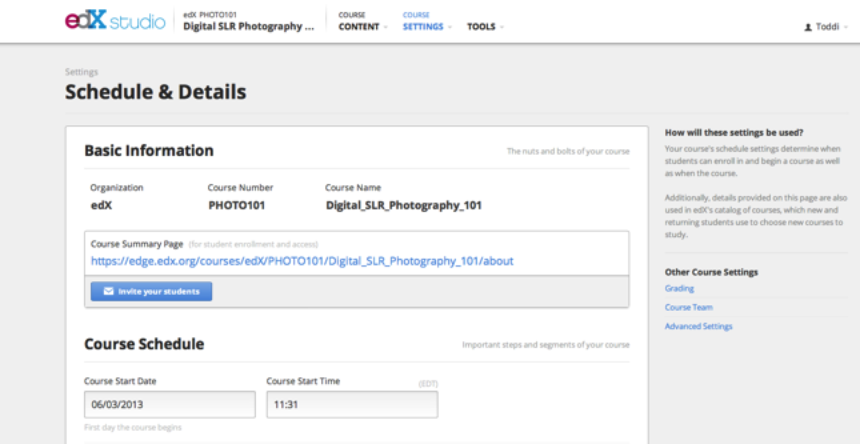Open the Digital SLR Photography course title
This screenshot has width=860, height=444.
point(248,27)
